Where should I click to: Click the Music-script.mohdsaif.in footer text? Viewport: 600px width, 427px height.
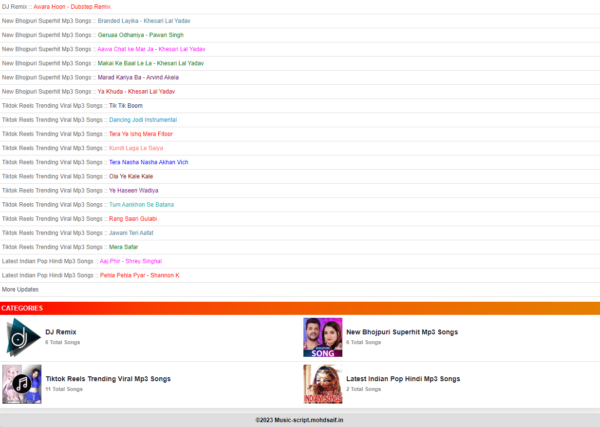pyautogui.click(x=300, y=420)
